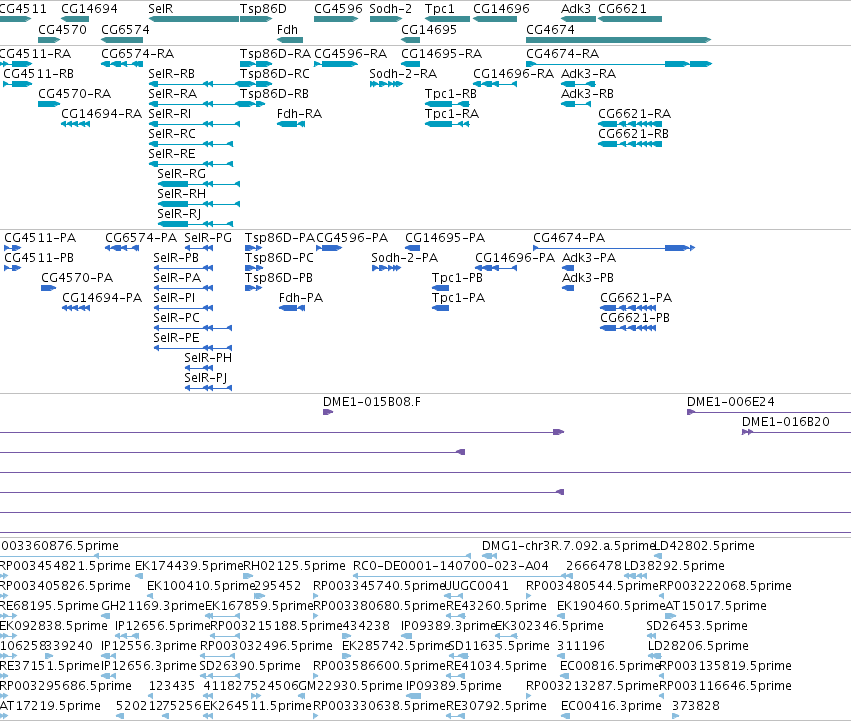Select transcript CG6574-RA
Viewport: 851px width, 721px height.
point(122,64)
